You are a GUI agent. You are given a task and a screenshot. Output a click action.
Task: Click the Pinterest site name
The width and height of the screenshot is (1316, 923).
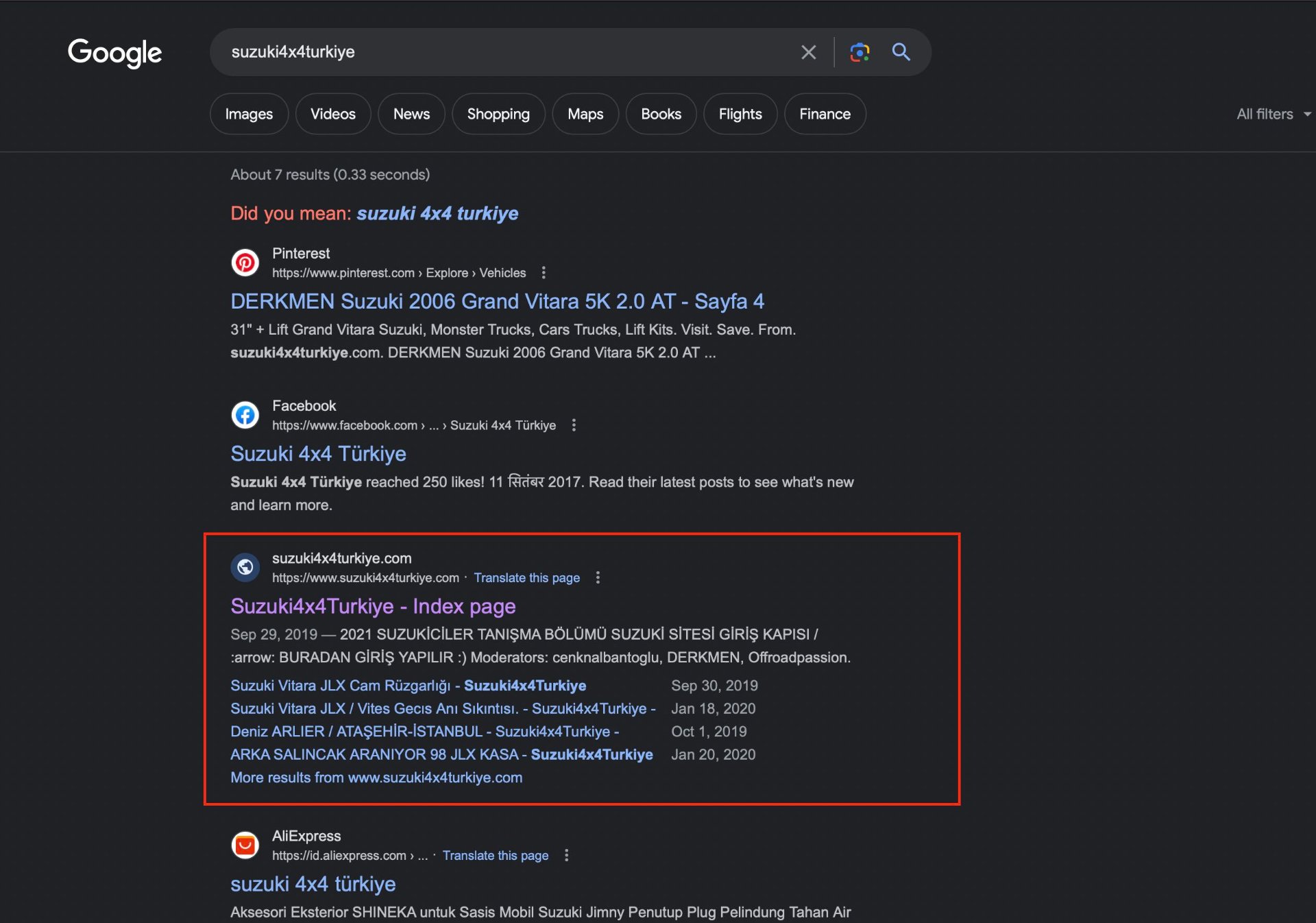point(301,253)
